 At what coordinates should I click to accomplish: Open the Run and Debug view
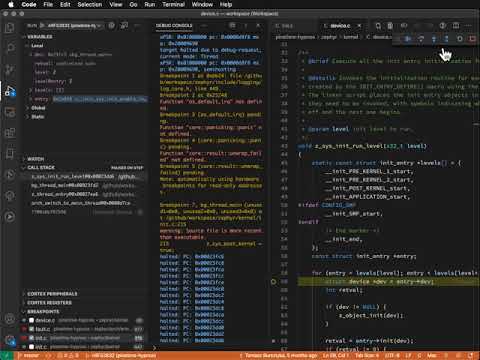[10, 91]
